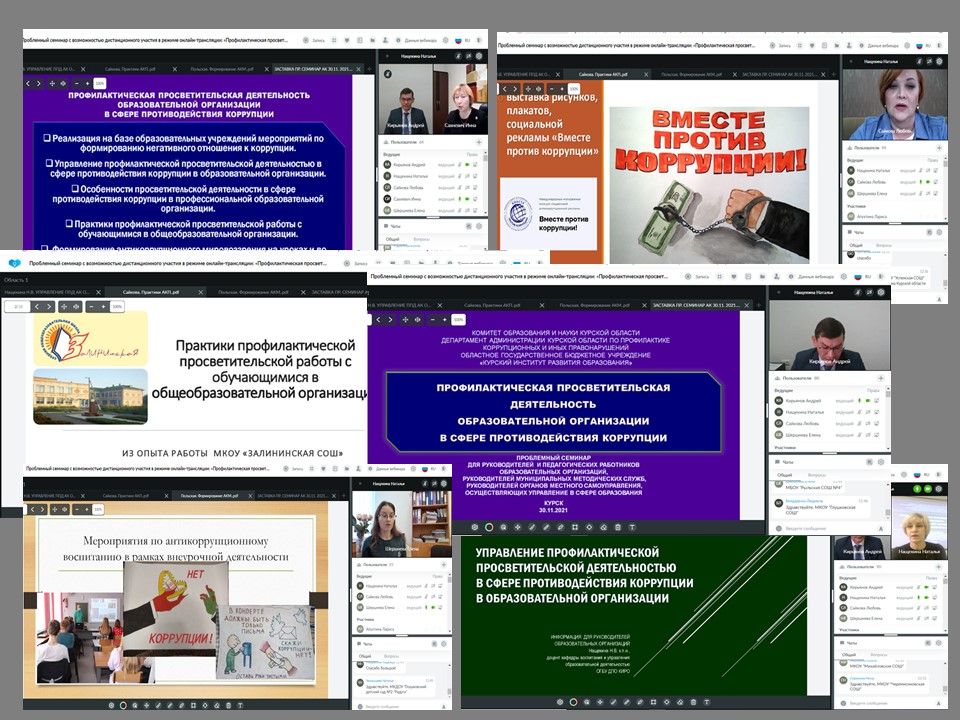Open the ЗАСТАВКА ПР. СЕМИНАР tab in classroom-photos window
960x720 pixels.
tap(295, 496)
